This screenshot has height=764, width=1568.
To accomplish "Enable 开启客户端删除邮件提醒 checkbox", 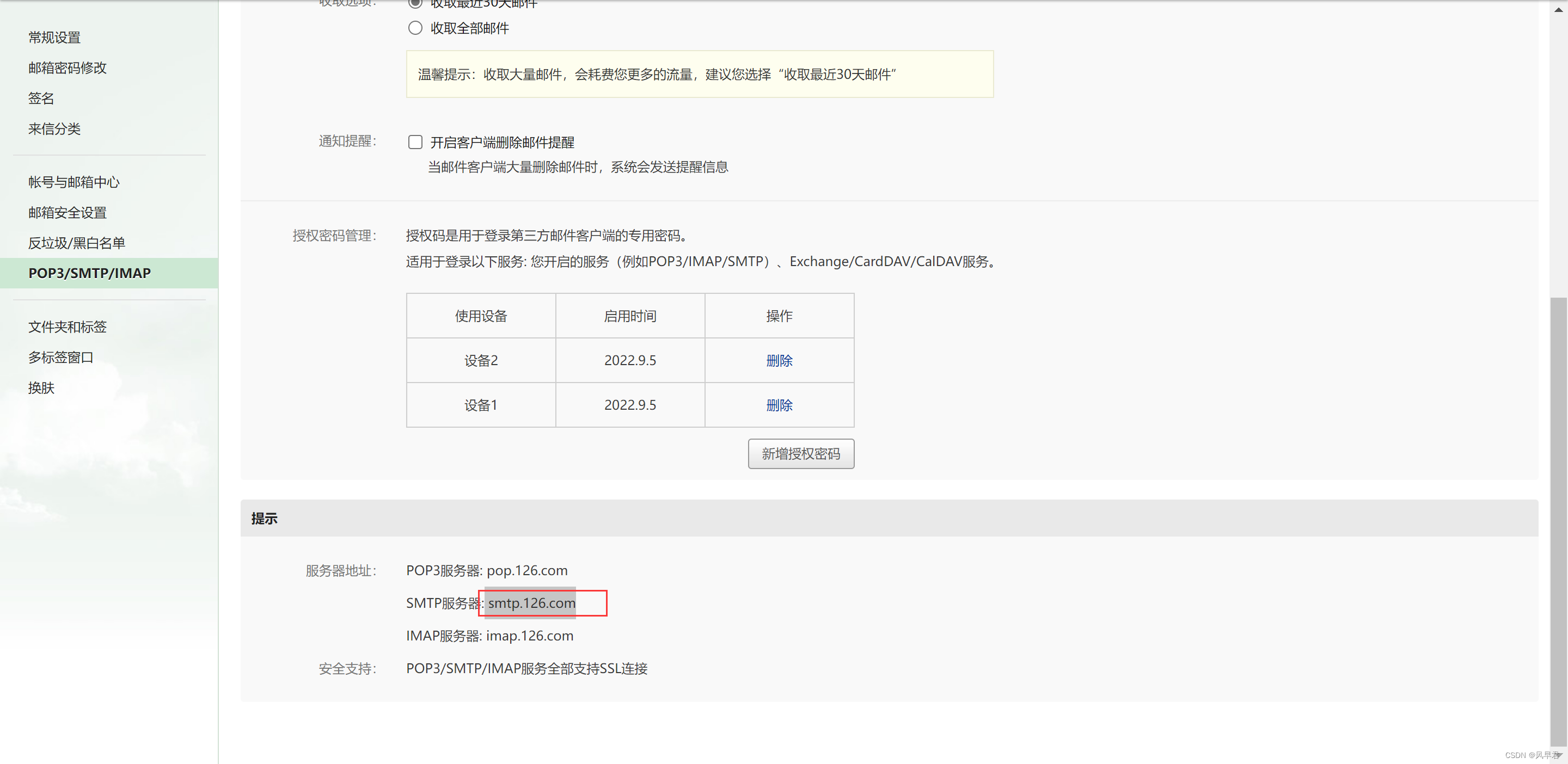I will 415,143.
